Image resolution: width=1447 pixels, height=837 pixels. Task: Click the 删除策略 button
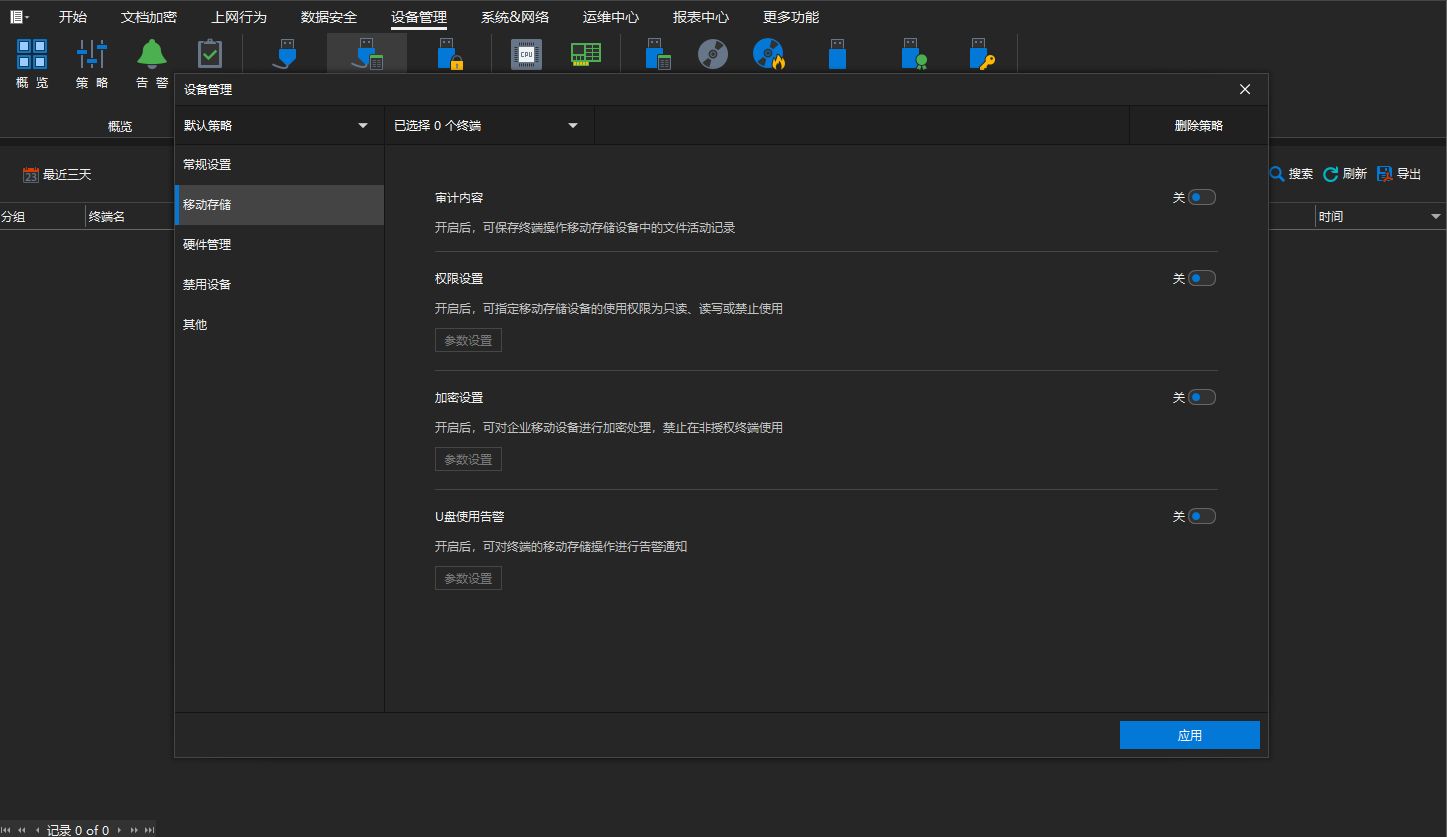pos(1198,126)
